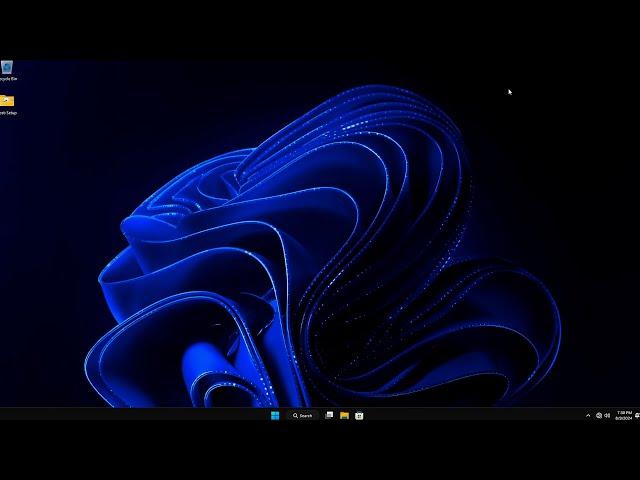
Task: Open Task View from the taskbar
Action: pyautogui.click(x=329, y=415)
